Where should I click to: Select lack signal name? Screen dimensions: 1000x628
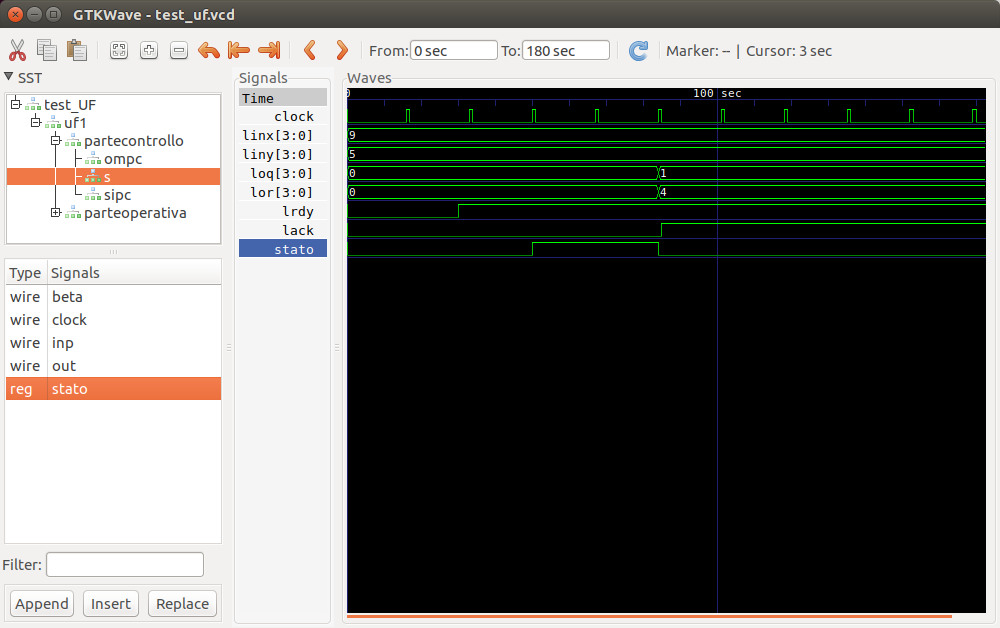click(298, 230)
